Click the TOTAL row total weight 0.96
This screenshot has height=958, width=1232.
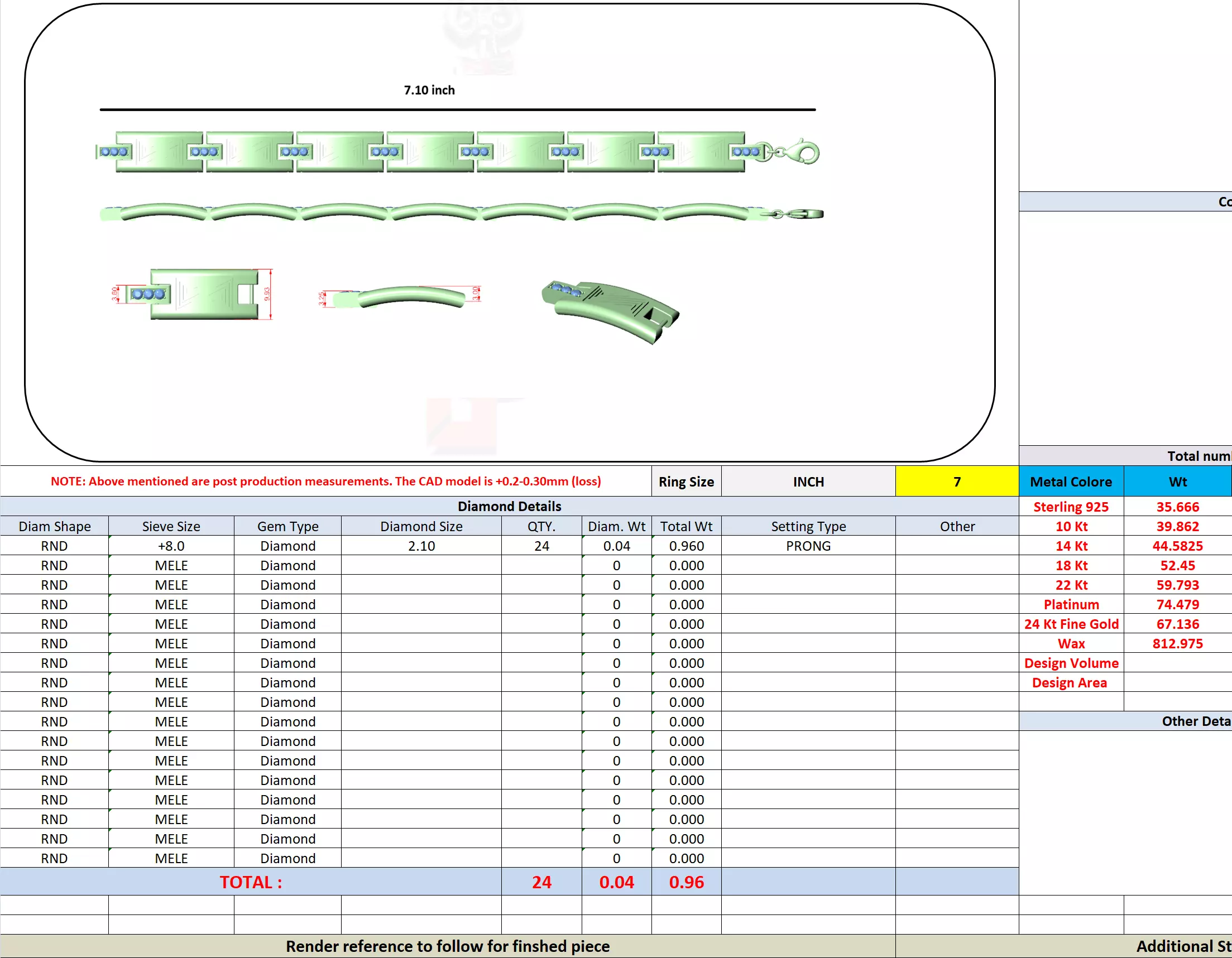[x=685, y=882]
